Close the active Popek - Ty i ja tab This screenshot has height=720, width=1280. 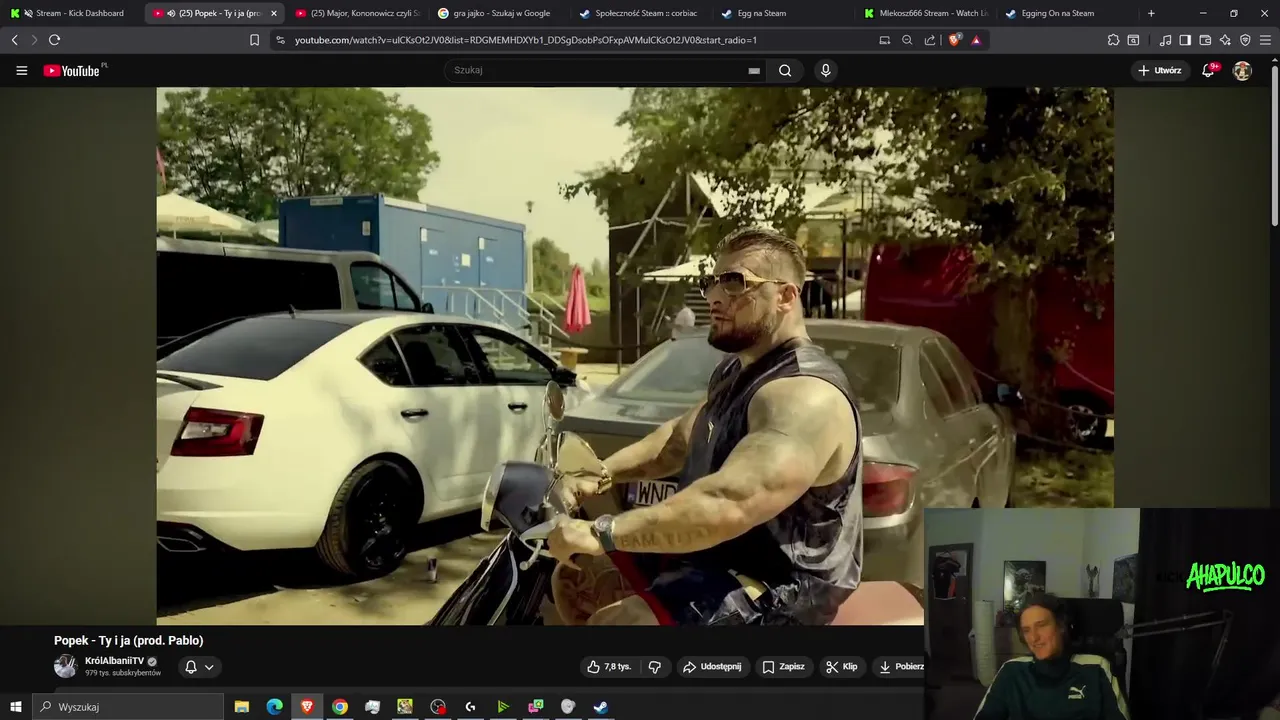[x=273, y=13]
